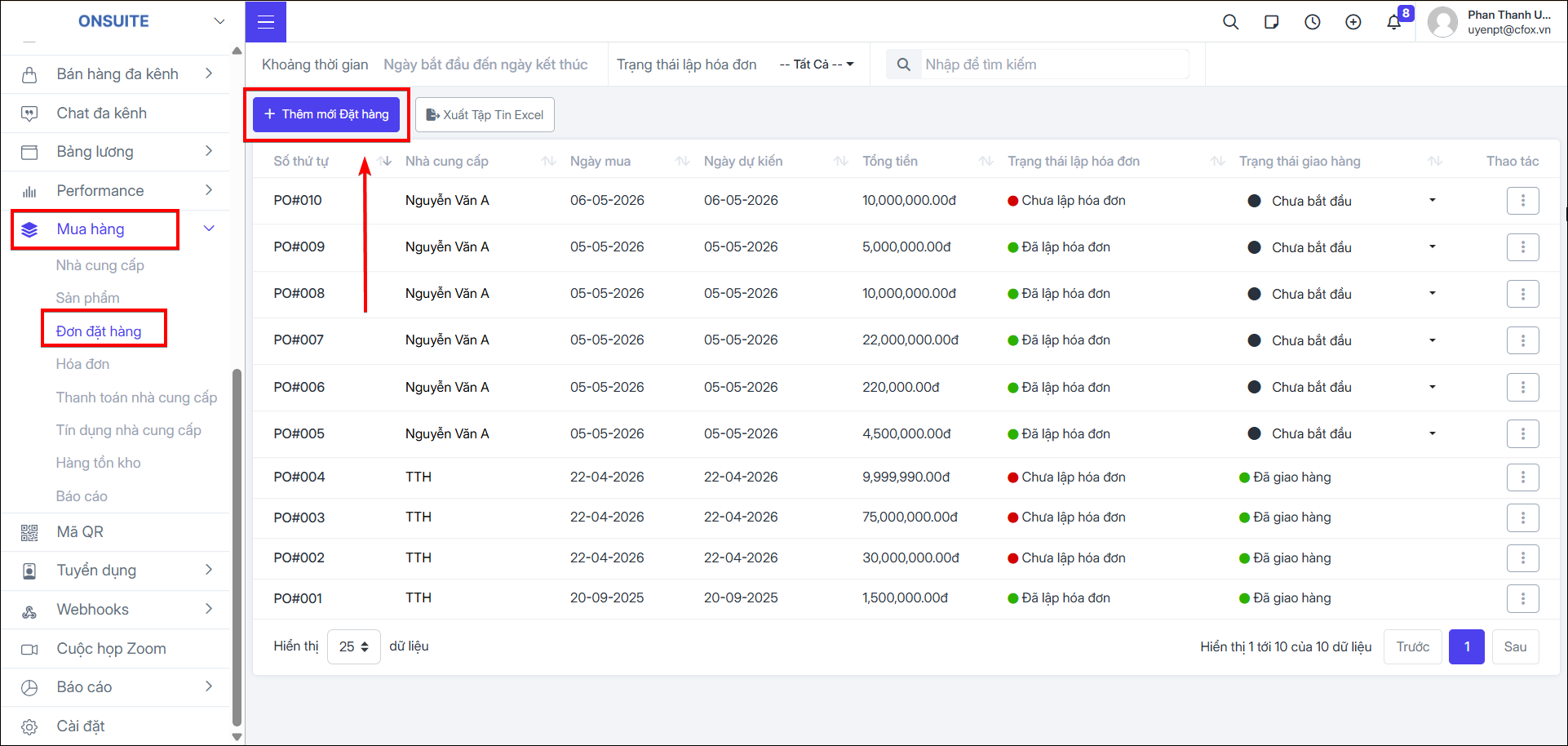Click Xuất Tập Tin Excel button

(x=485, y=115)
